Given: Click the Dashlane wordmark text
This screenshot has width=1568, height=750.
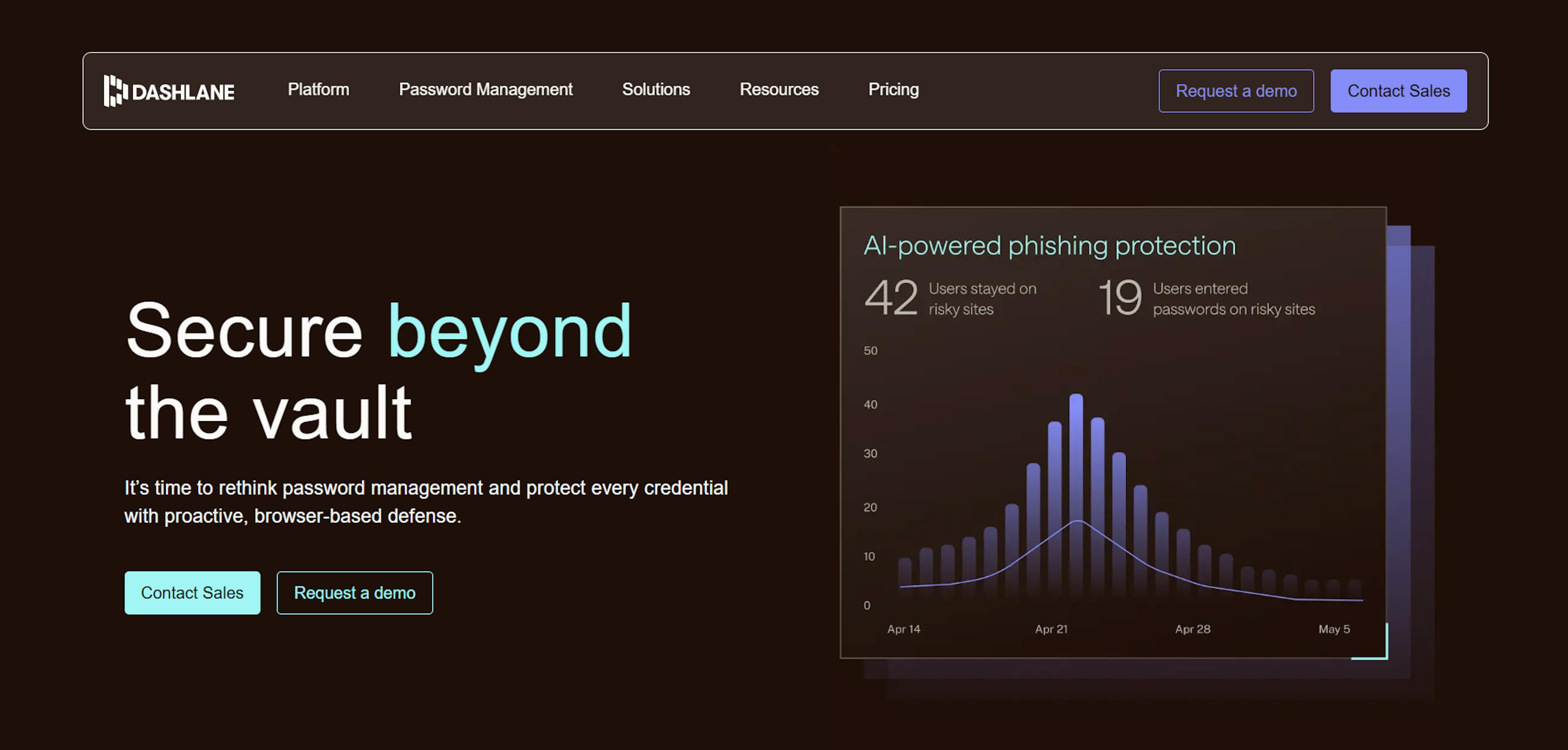Looking at the screenshot, I should click(182, 91).
